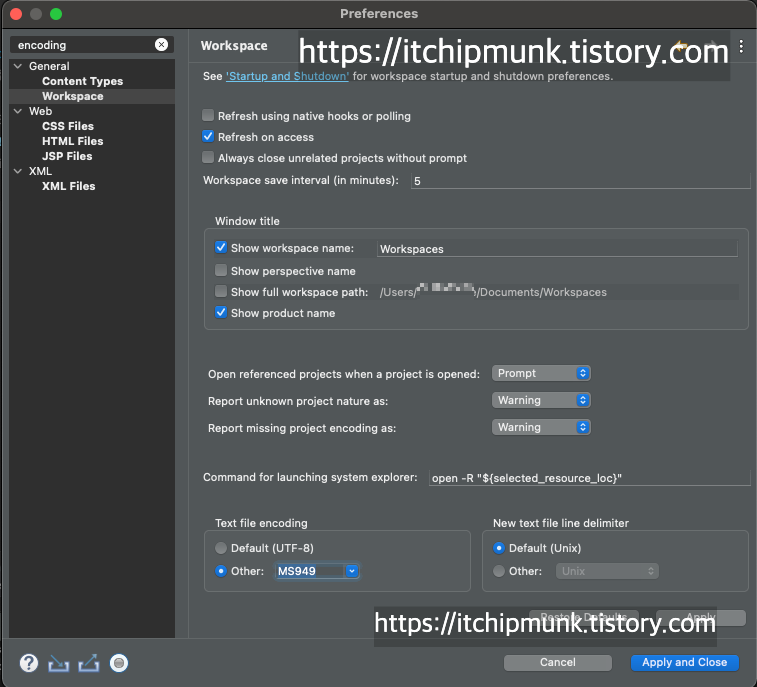Viewport: 757px width, 687px height.
Task: Select Default (UTF-8) encoding radio
Action: click(x=221, y=548)
